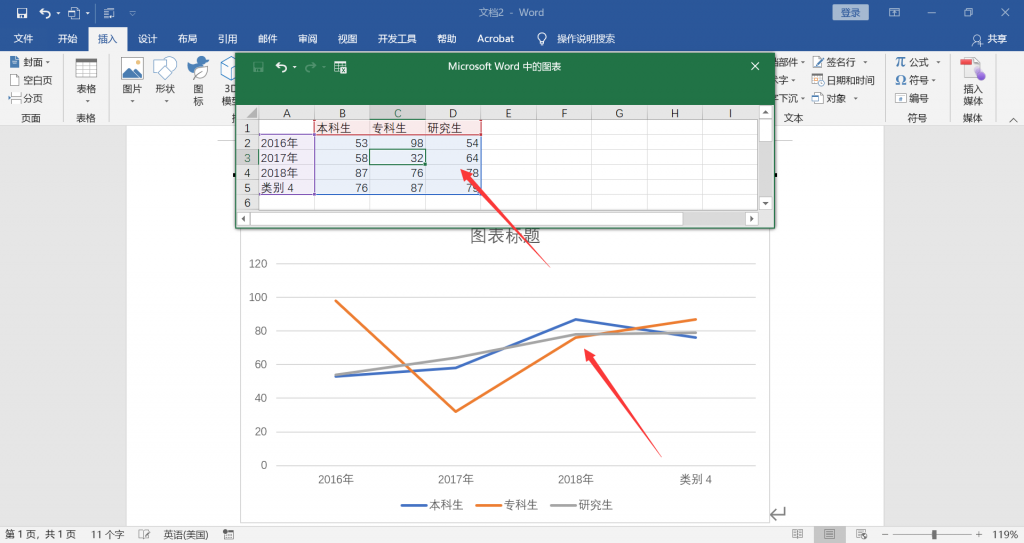Expand Undo dropdown in chart data window

pos(295,67)
